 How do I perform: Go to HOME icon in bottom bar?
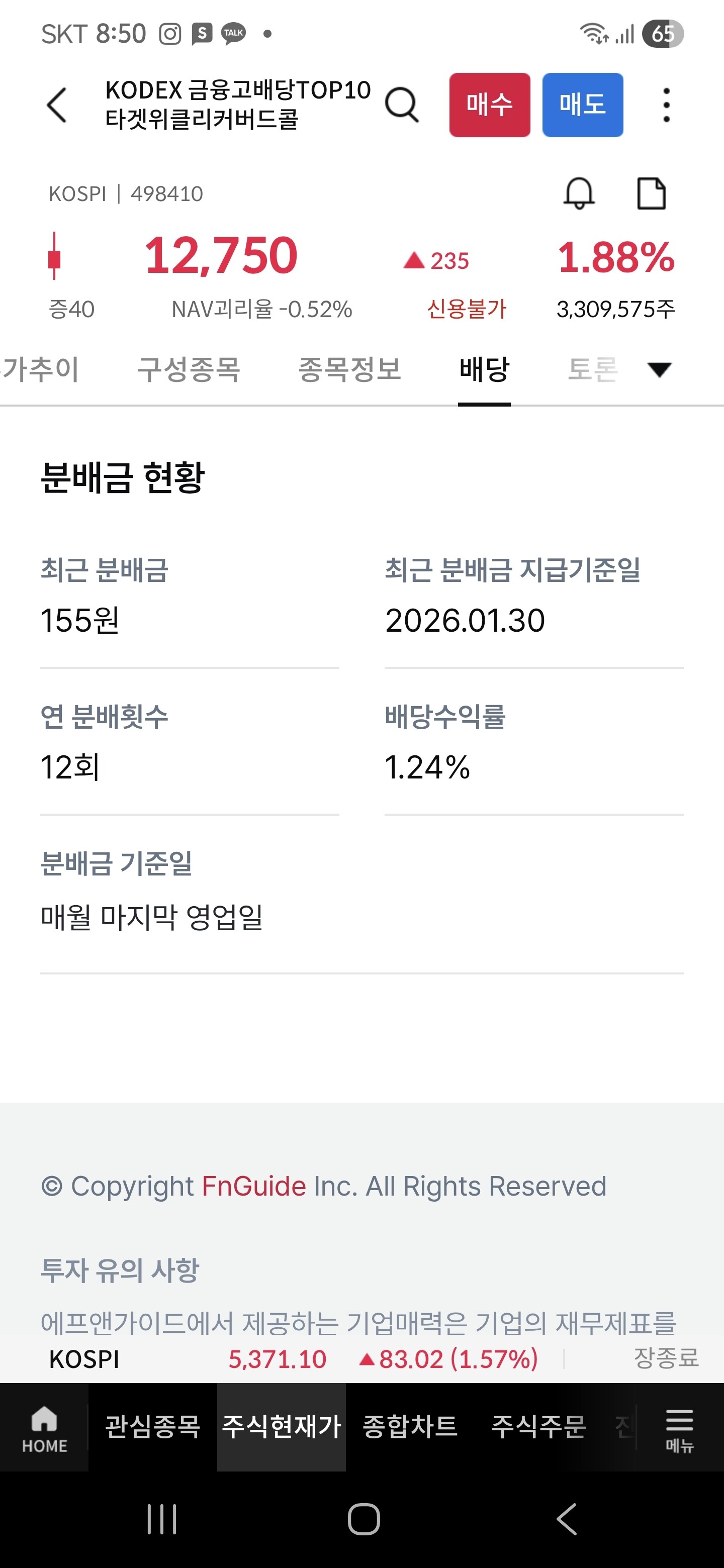44,1427
